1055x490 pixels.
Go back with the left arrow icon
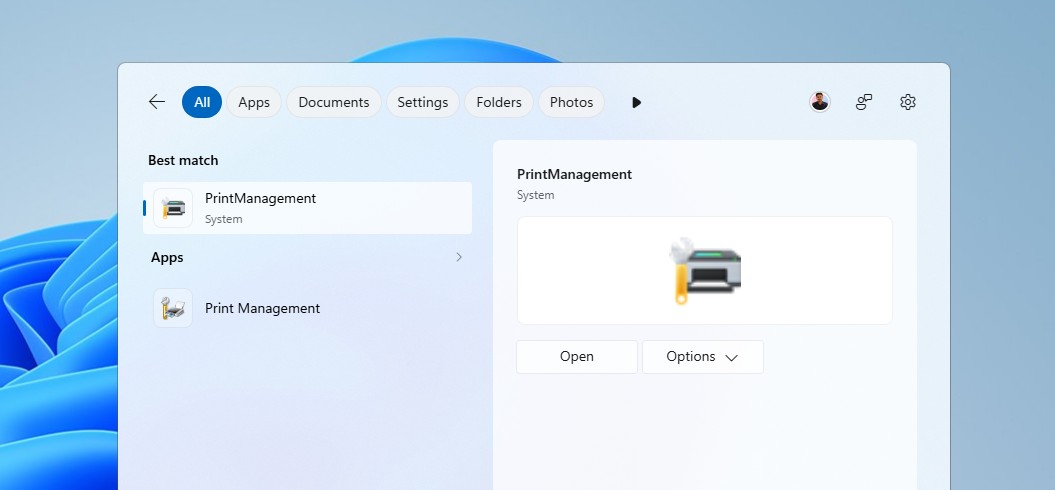pyautogui.click(x=157, y=102)
